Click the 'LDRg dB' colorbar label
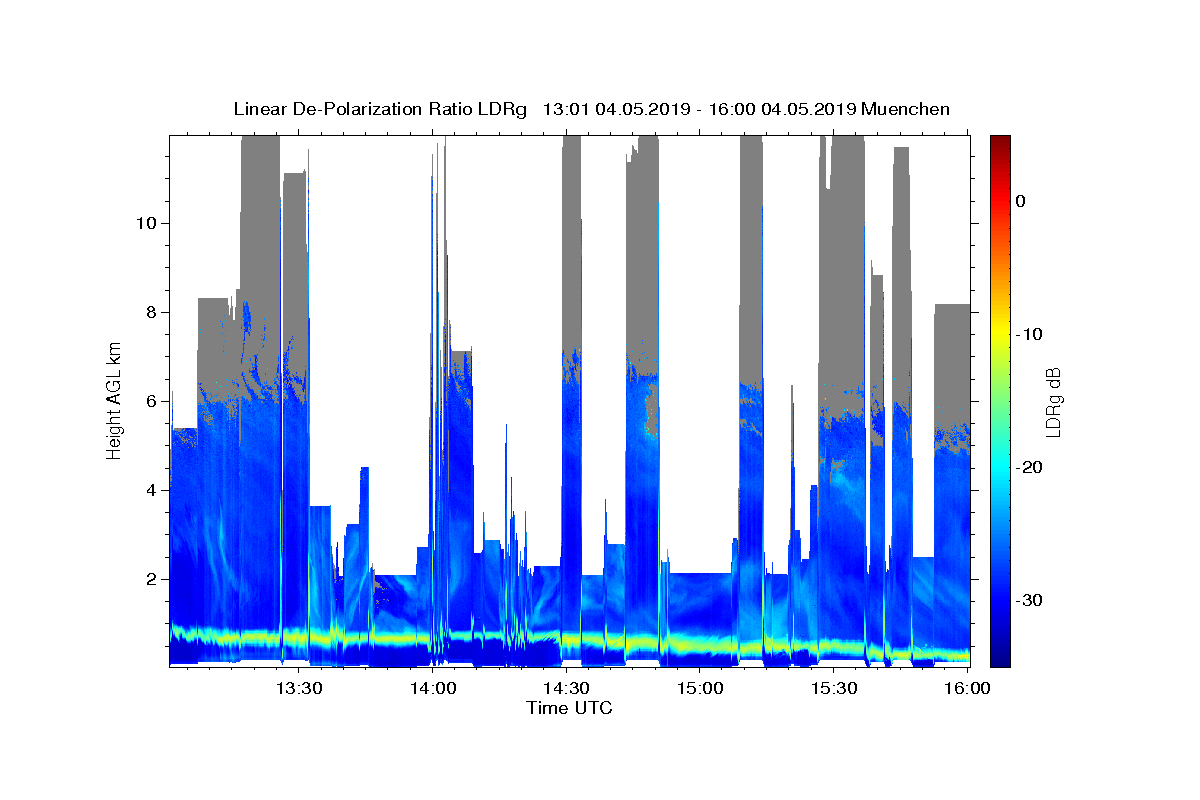The width and height of the screenshot is (1200, 800). click(1052, 402)
